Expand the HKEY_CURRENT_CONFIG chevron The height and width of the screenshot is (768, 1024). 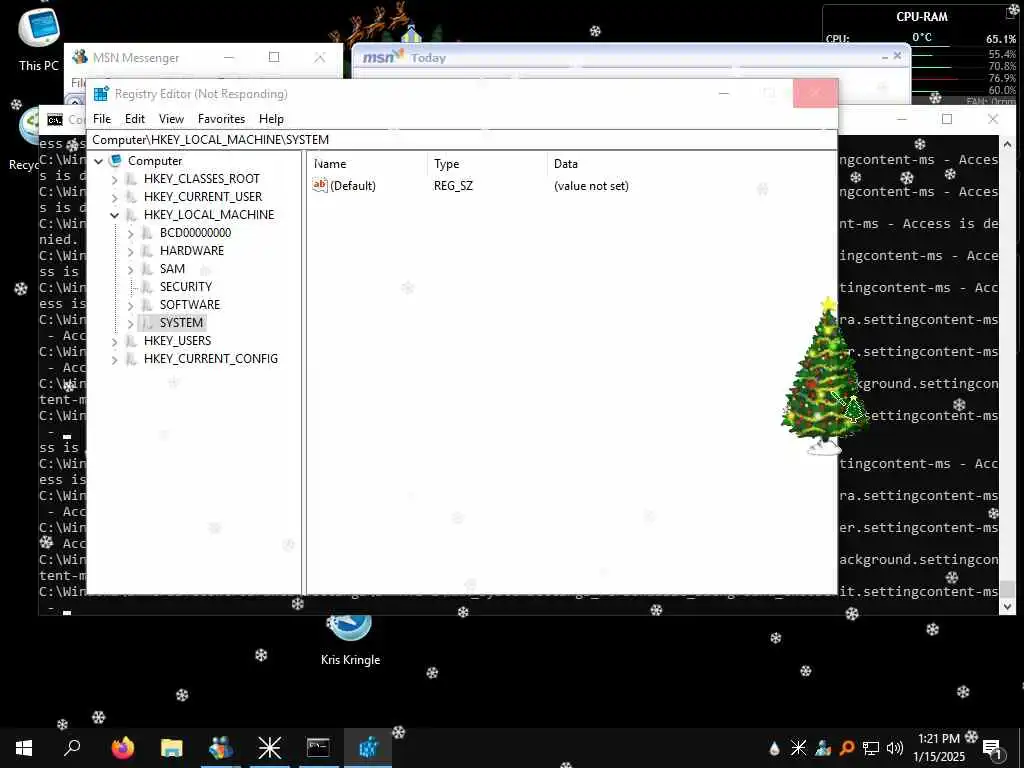coord(114,359)
